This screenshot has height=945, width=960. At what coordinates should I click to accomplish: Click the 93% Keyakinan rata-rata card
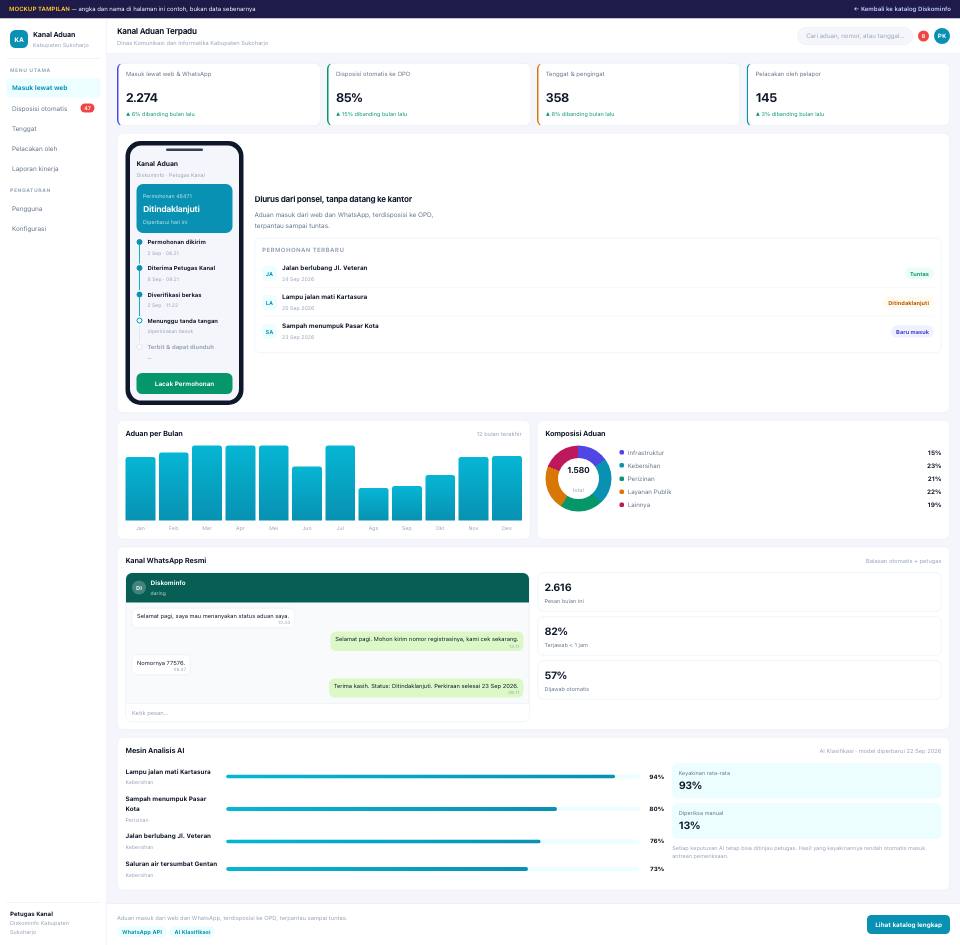point(806,781)
